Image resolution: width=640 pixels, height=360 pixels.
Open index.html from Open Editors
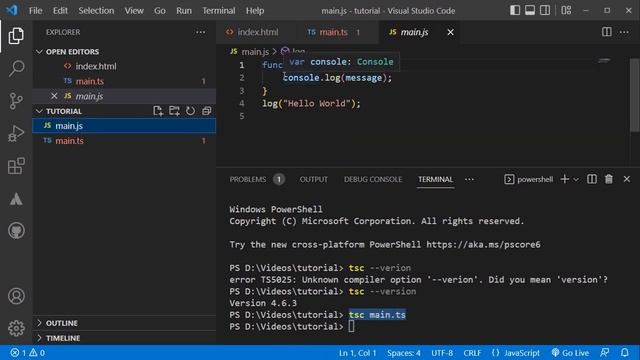(x=124, y=66)
